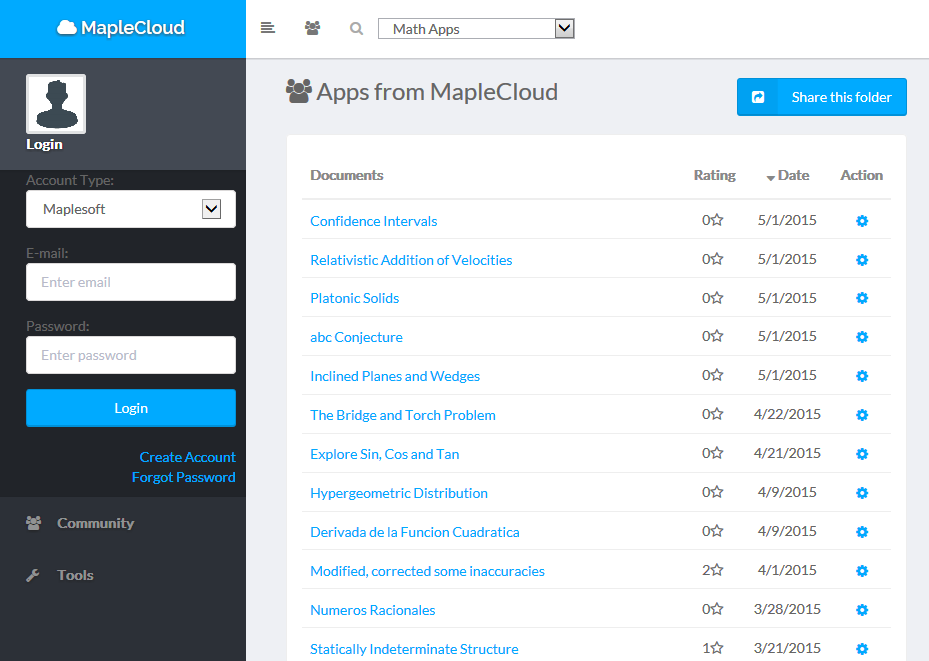The width and height of the screenshot is (929, 661).
Task: Click the rating star for Platonic Solids
Action: point(717,297)
